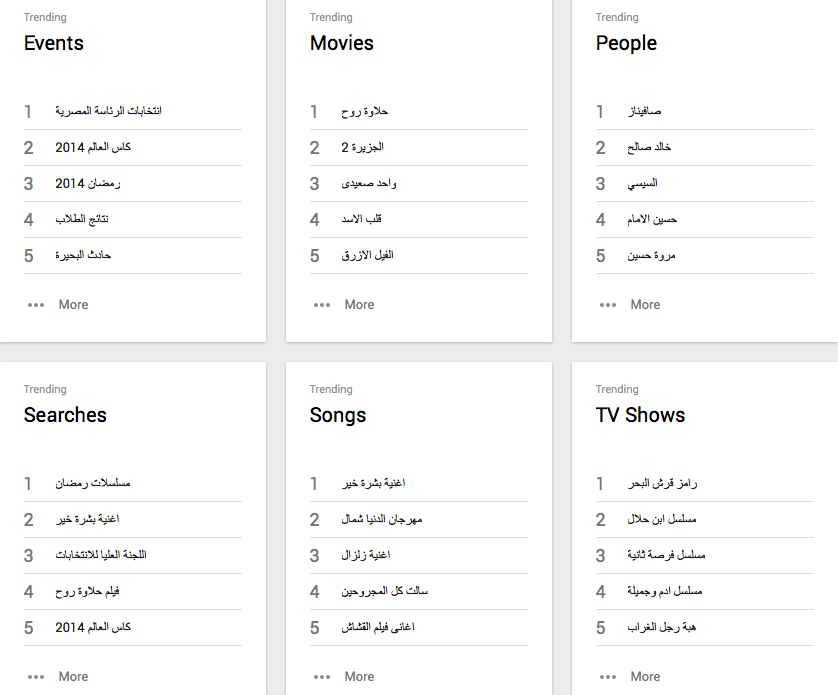Click the three-dots icon in TV Shows card
Screen dimensions: 838x695
click(x=608, y=677)
